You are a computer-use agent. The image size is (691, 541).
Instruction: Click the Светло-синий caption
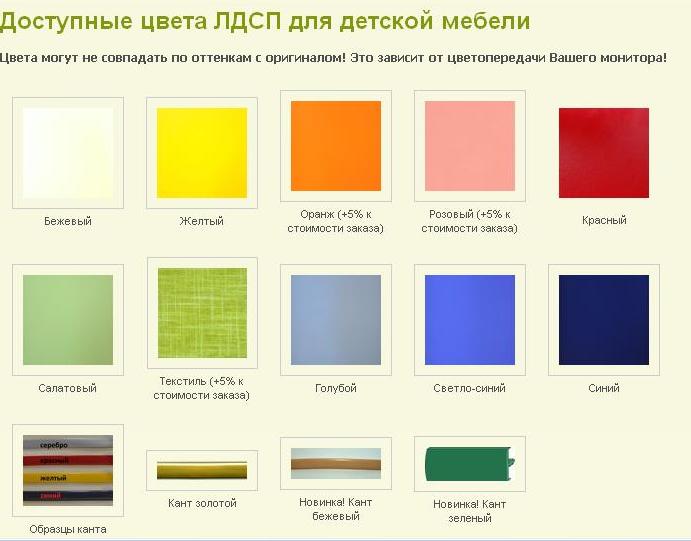coord(469,388)
